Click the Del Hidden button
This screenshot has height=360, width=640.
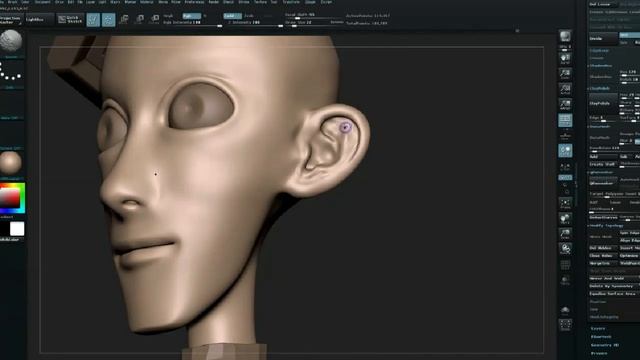(x=603, y=248)
